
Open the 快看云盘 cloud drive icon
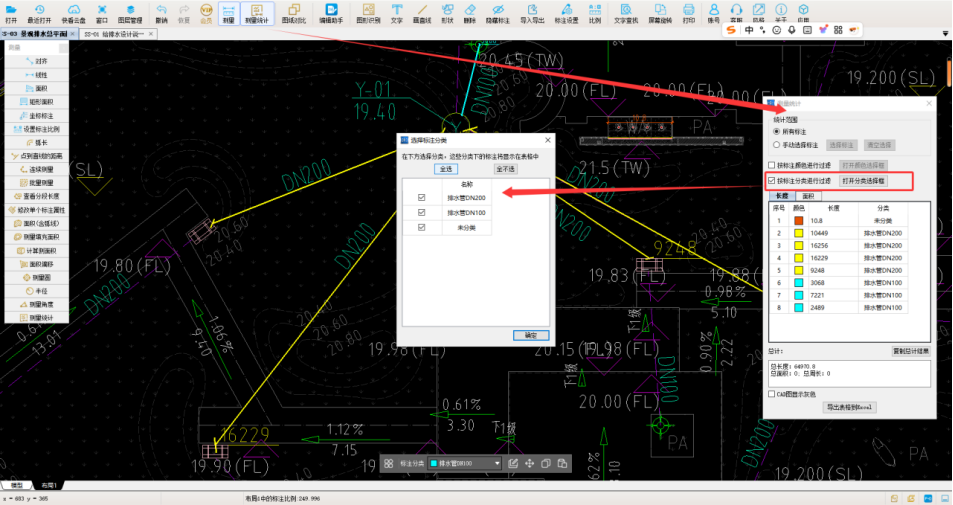point(73,12)
